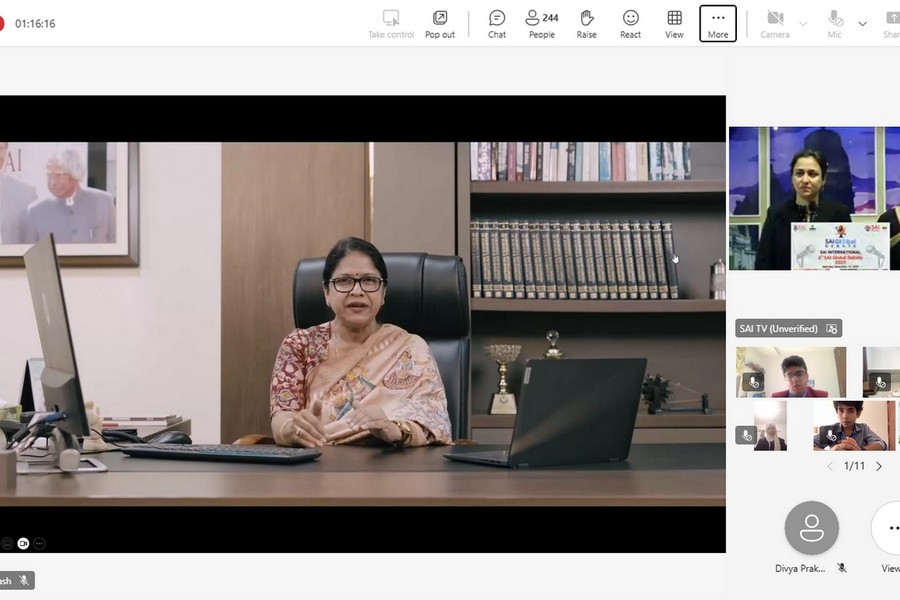The image size is (900, 600).
Task: Pop out the shared content
Action: (440, 23)
